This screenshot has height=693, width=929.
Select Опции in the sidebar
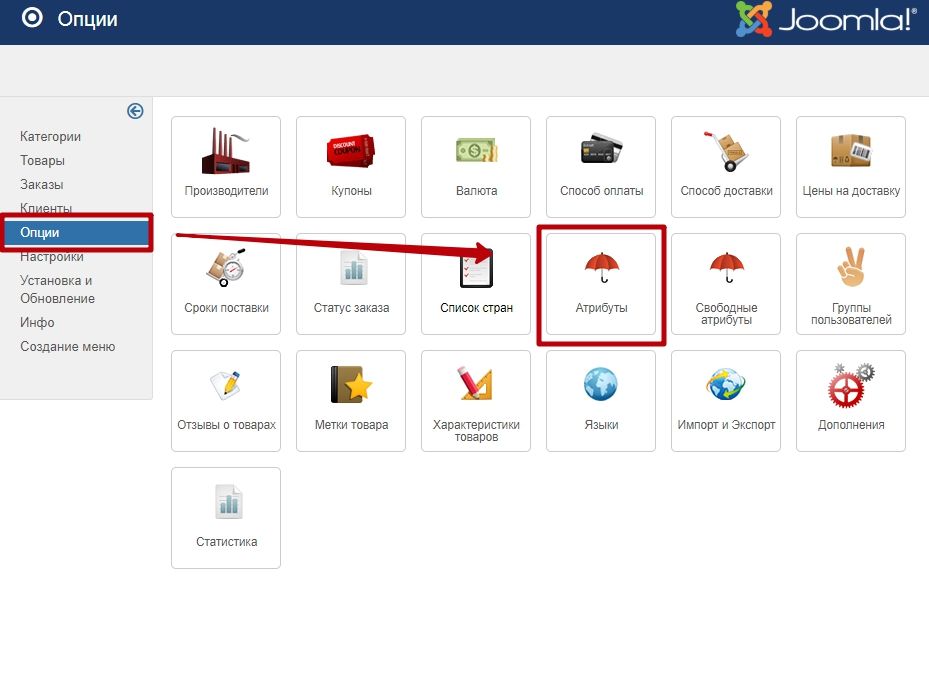(x=76, y=232)
